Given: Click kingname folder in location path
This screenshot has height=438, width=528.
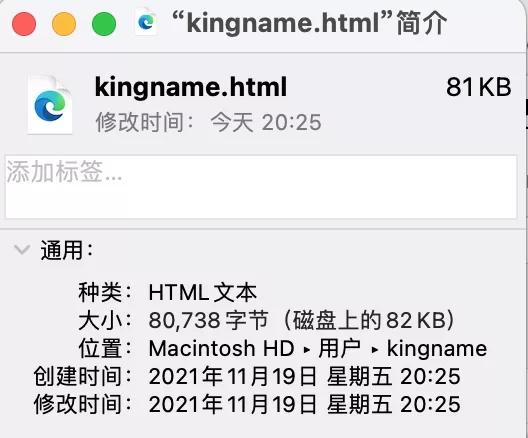Looking at the screenshot, I should point(437,349).
